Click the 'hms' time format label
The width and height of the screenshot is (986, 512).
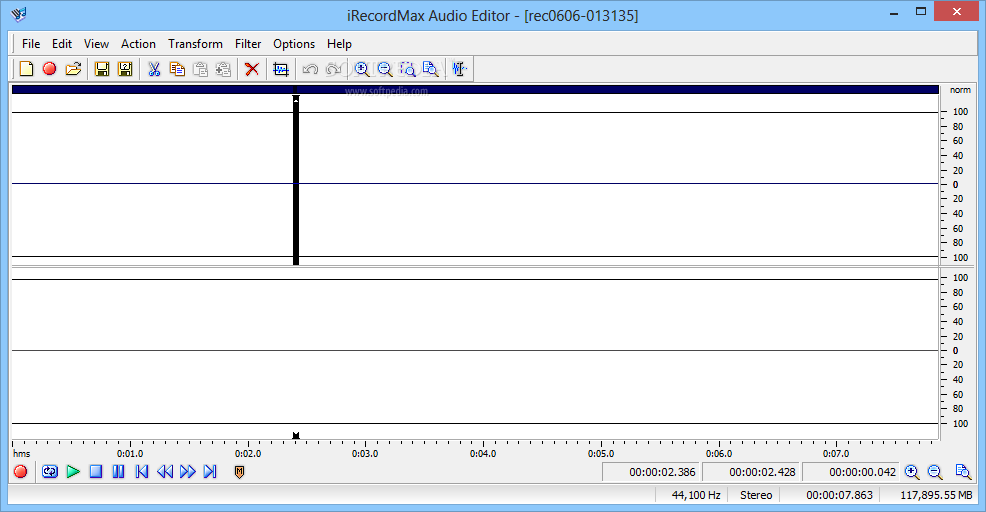[x=21, y=454]
